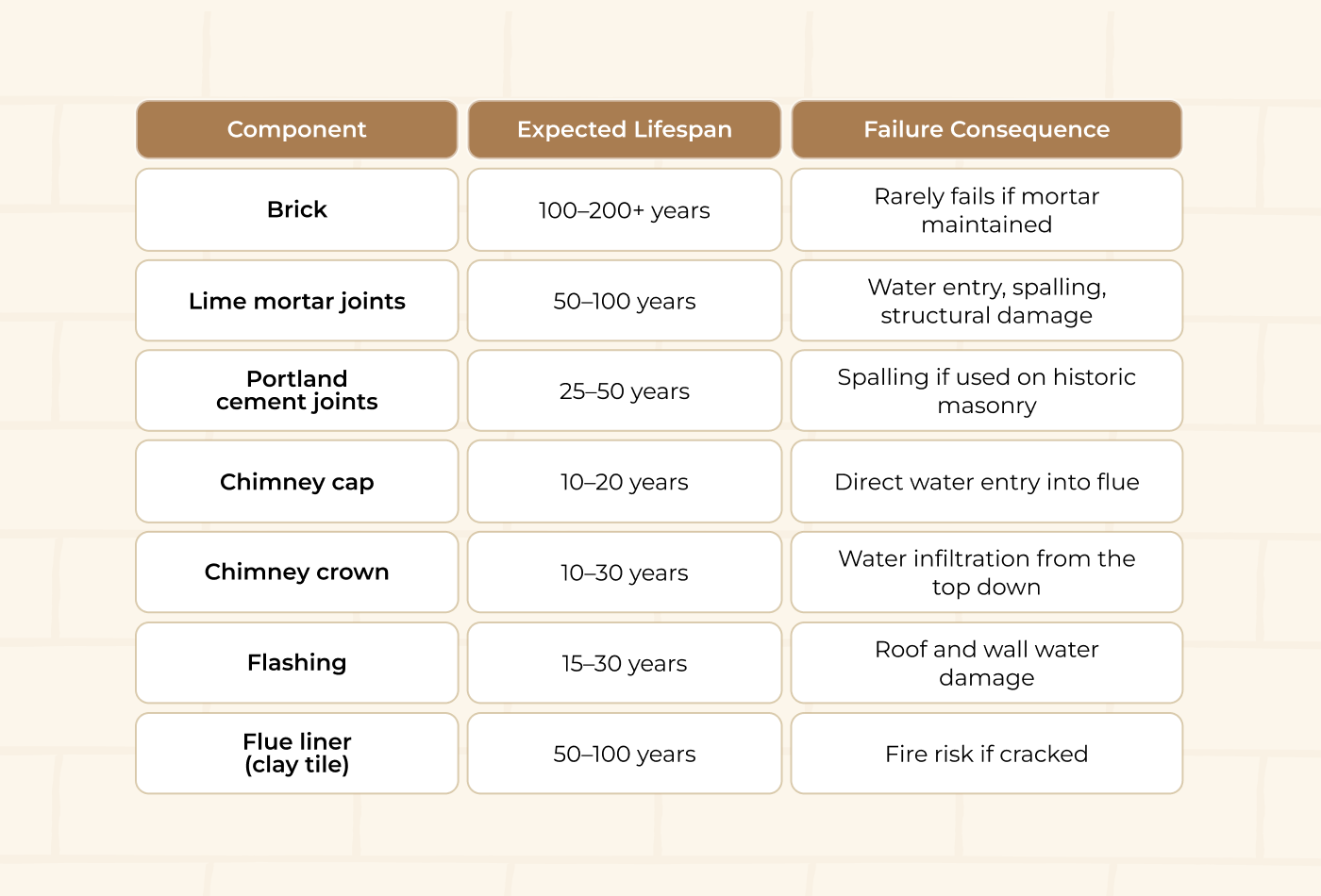This screenshot has height=896, width=1321.
Task: Click the Lime mortar joints cell
Action: tap(296, 301)
